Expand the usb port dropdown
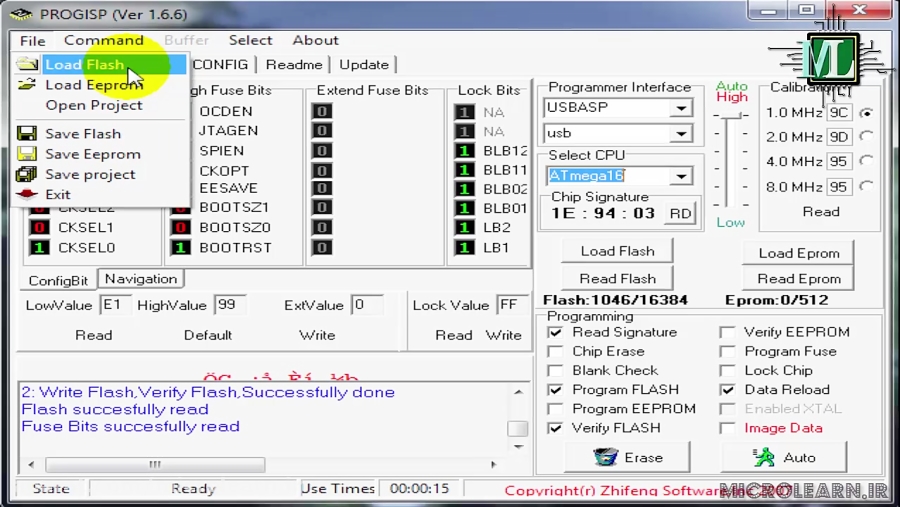This screenshot has width=900, height=507. pos(681,134)
